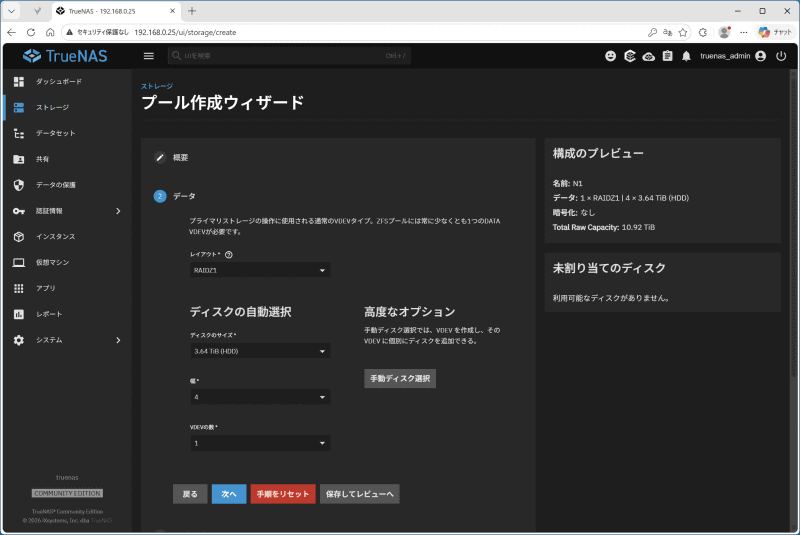
Task: Select インスタンス in the sidebar menu
Action: [56, 237]
